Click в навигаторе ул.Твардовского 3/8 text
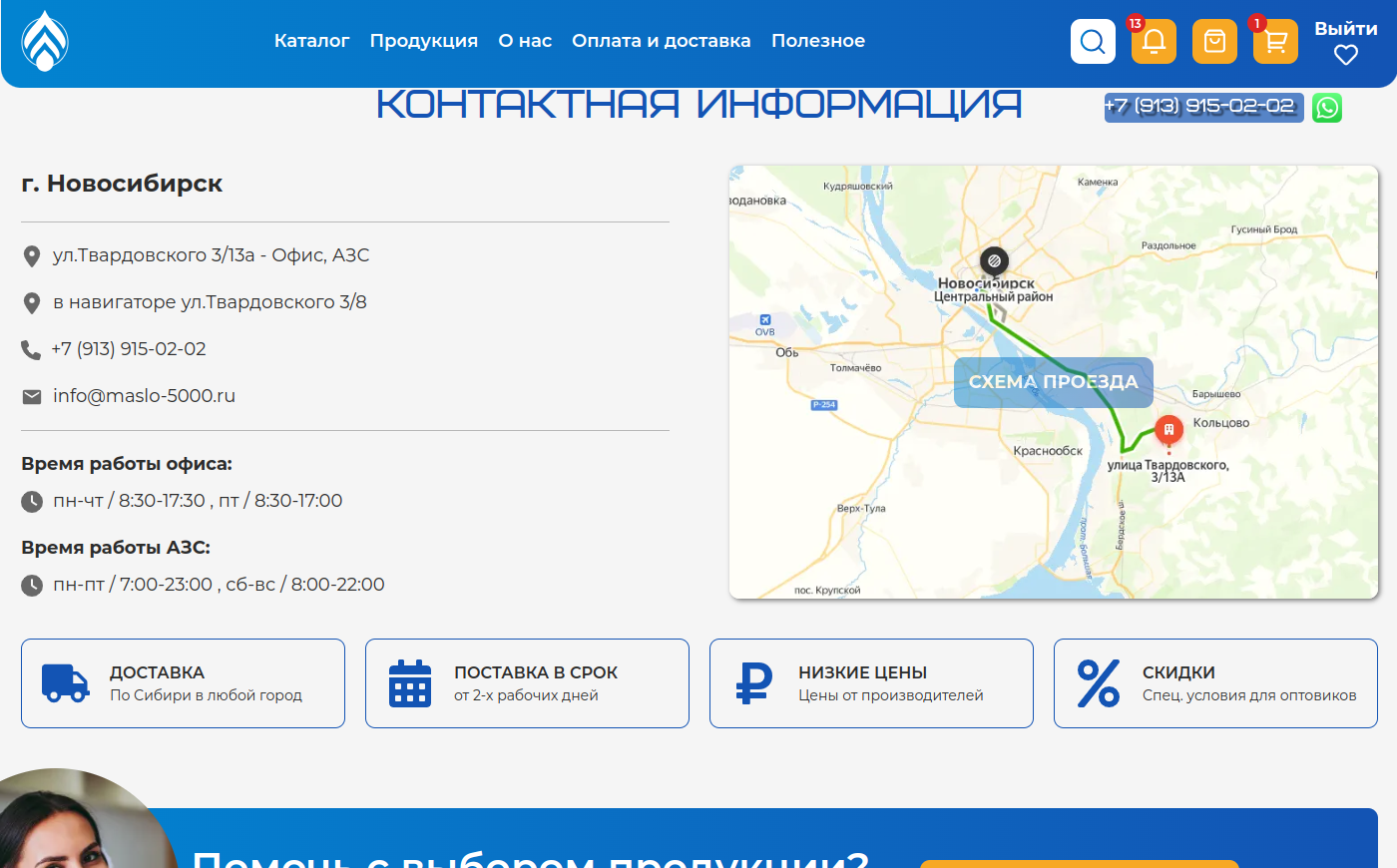The image size is (1397, 868). pyautogui.click(x=210, y=302)
